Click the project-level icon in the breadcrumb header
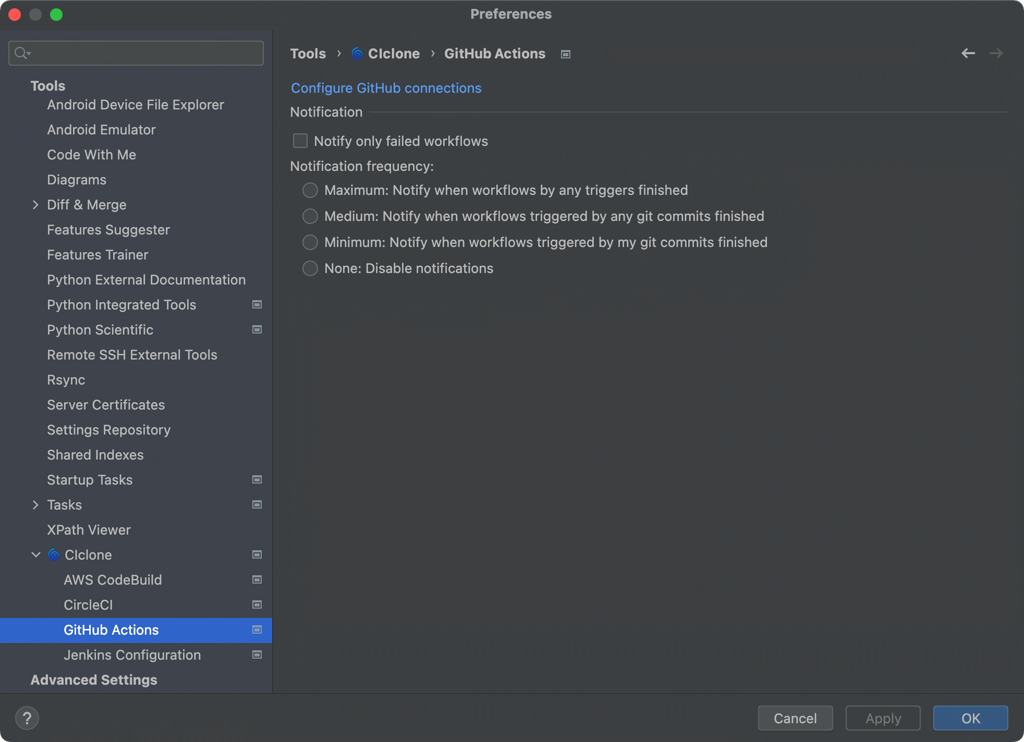This screenshot has height=742, width=1024. (x=566, y=54)
